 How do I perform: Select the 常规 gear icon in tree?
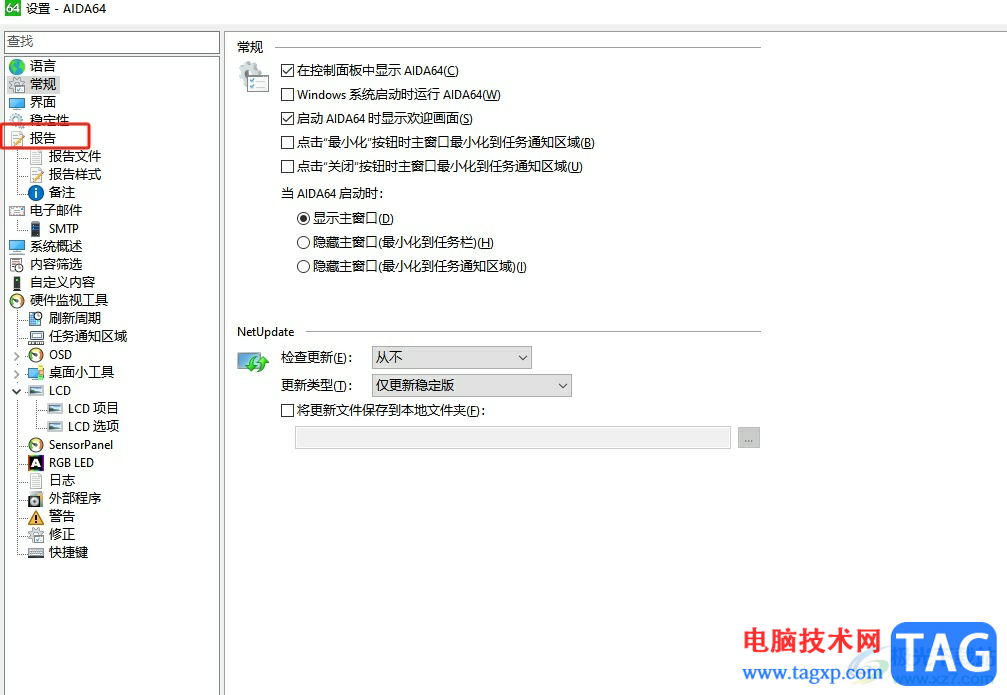click(x=17, y=84)
